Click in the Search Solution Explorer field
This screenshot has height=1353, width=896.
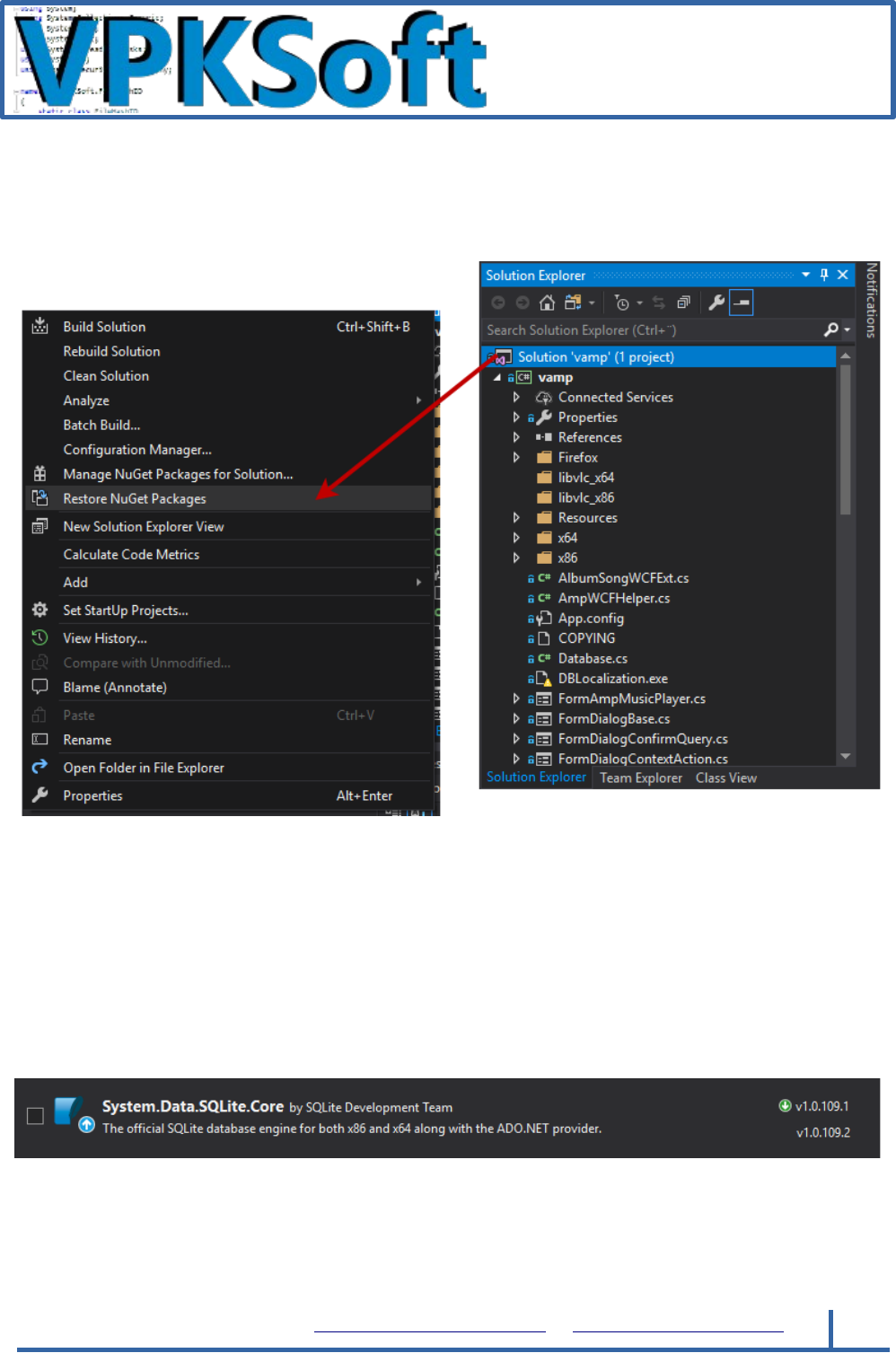652,330
